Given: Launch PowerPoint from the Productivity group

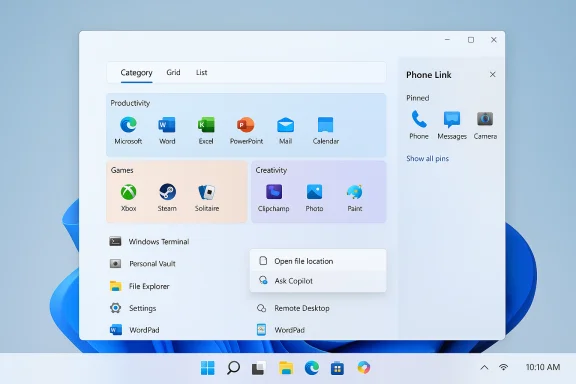Looking at the screenshot, I should [x=246, y=130].
